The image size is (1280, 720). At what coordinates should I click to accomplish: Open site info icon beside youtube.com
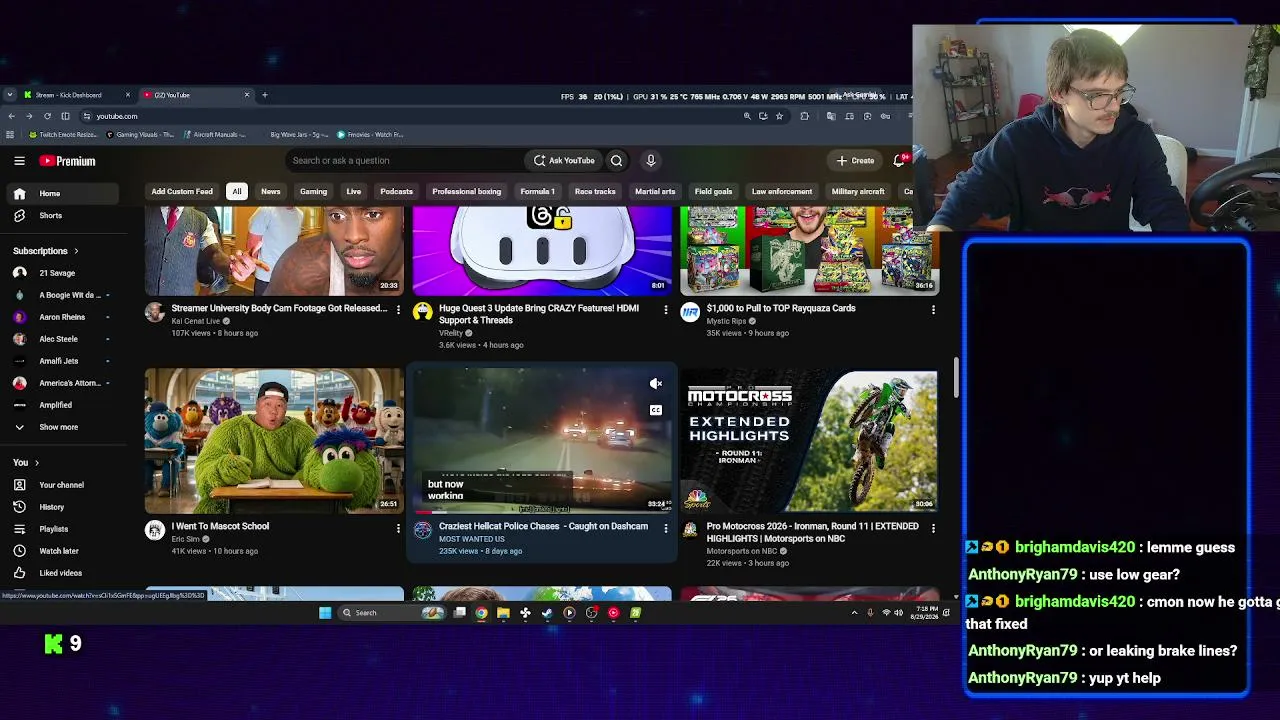(86, 116)
